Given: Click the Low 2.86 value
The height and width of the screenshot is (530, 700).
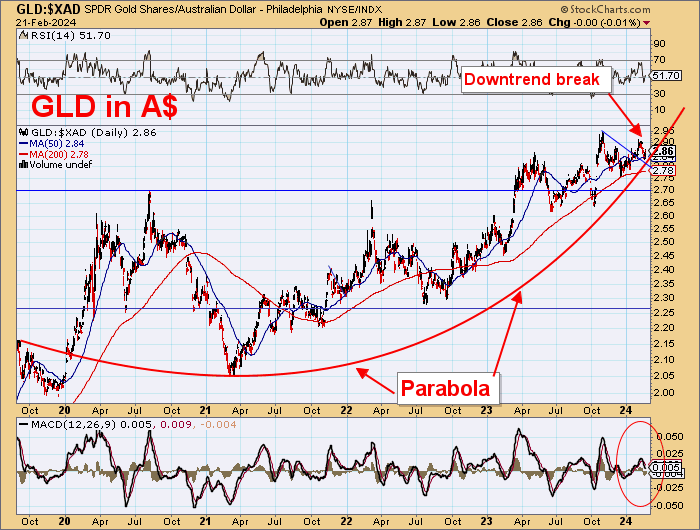Looking at the screenshot, I should [456, 22].
